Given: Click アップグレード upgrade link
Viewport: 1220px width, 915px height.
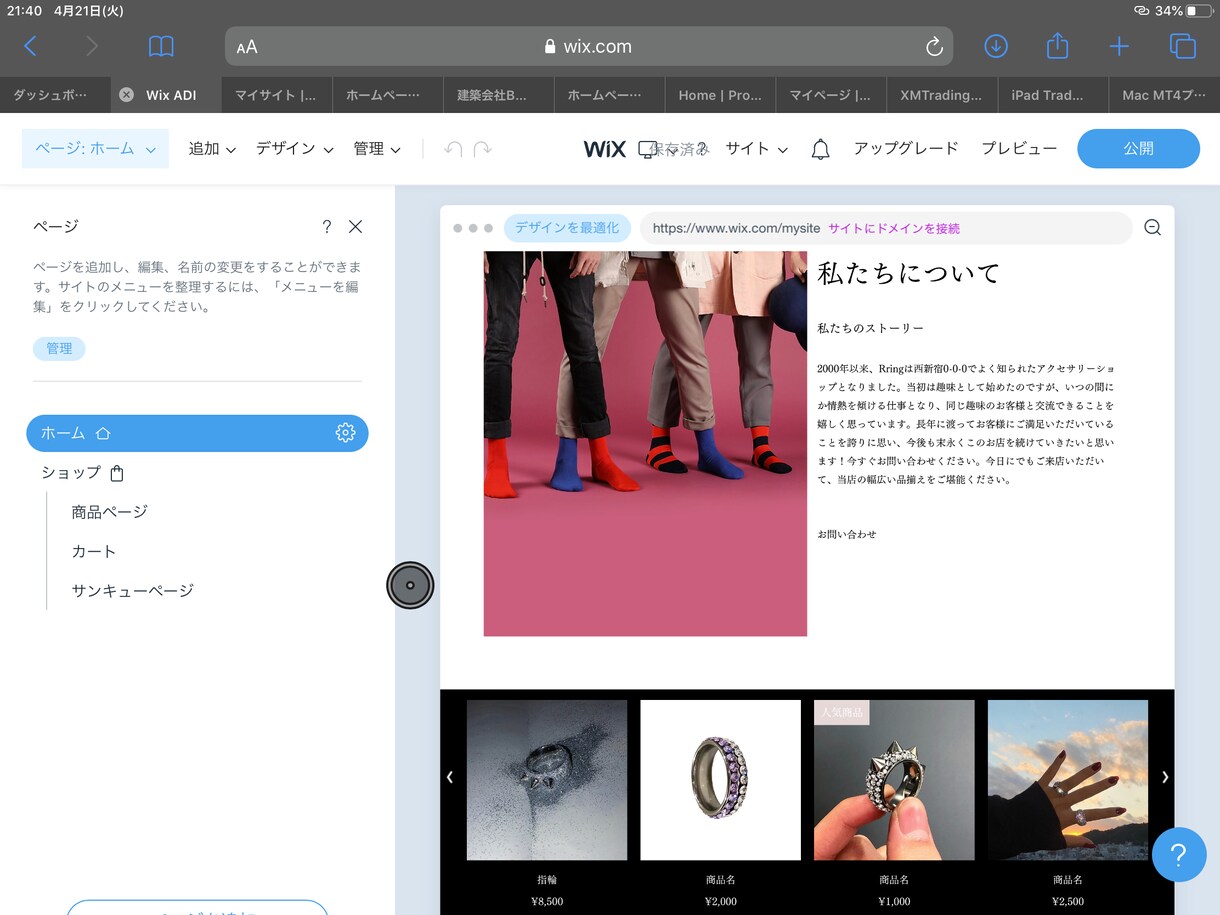Looking at the screenshot, I should click(x=906, y=148).
